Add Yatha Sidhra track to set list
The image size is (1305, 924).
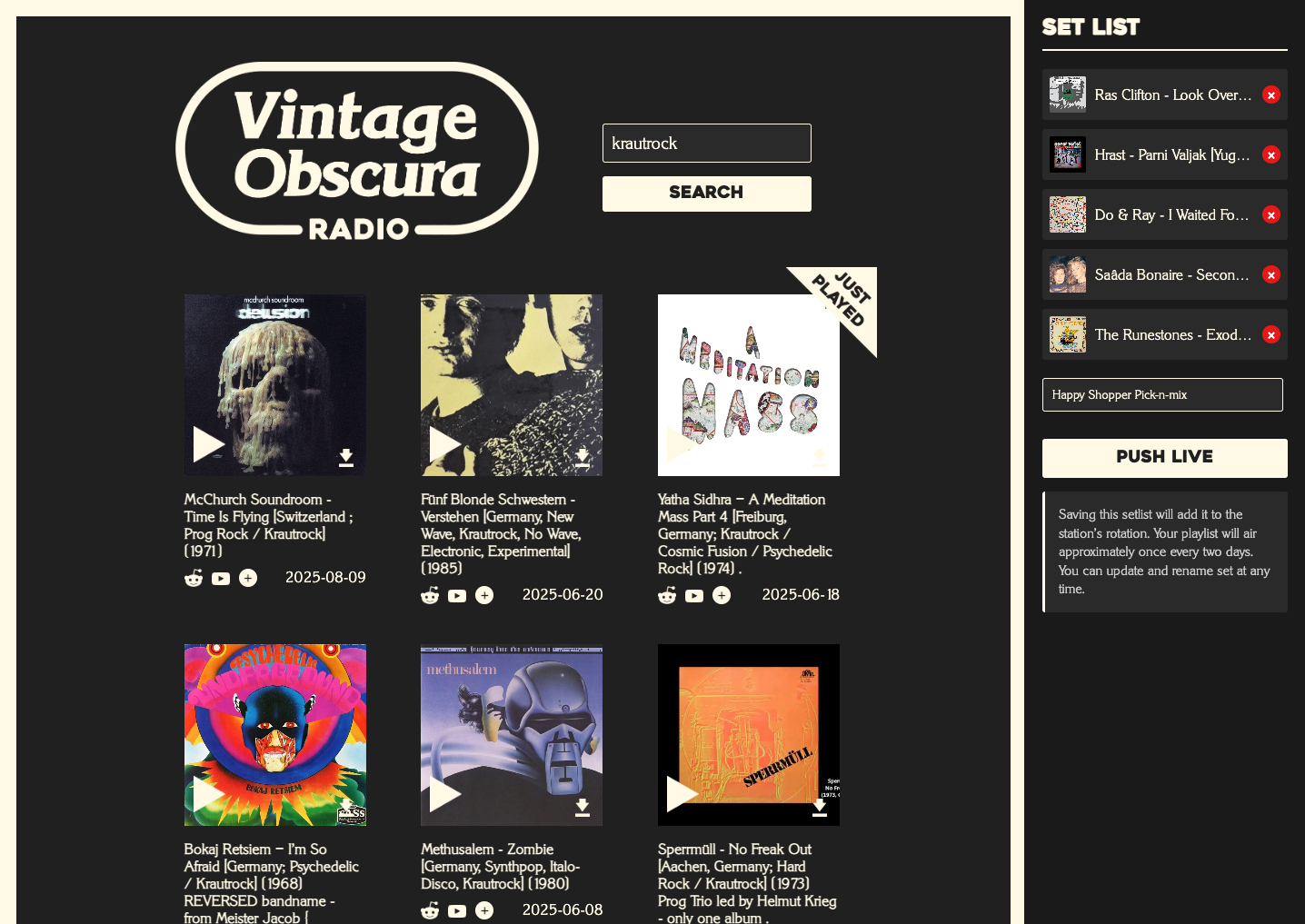[x=722, y=595]
